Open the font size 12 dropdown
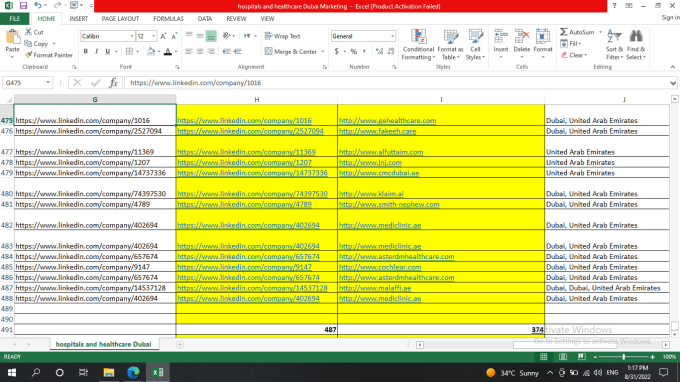 point(153,36)
